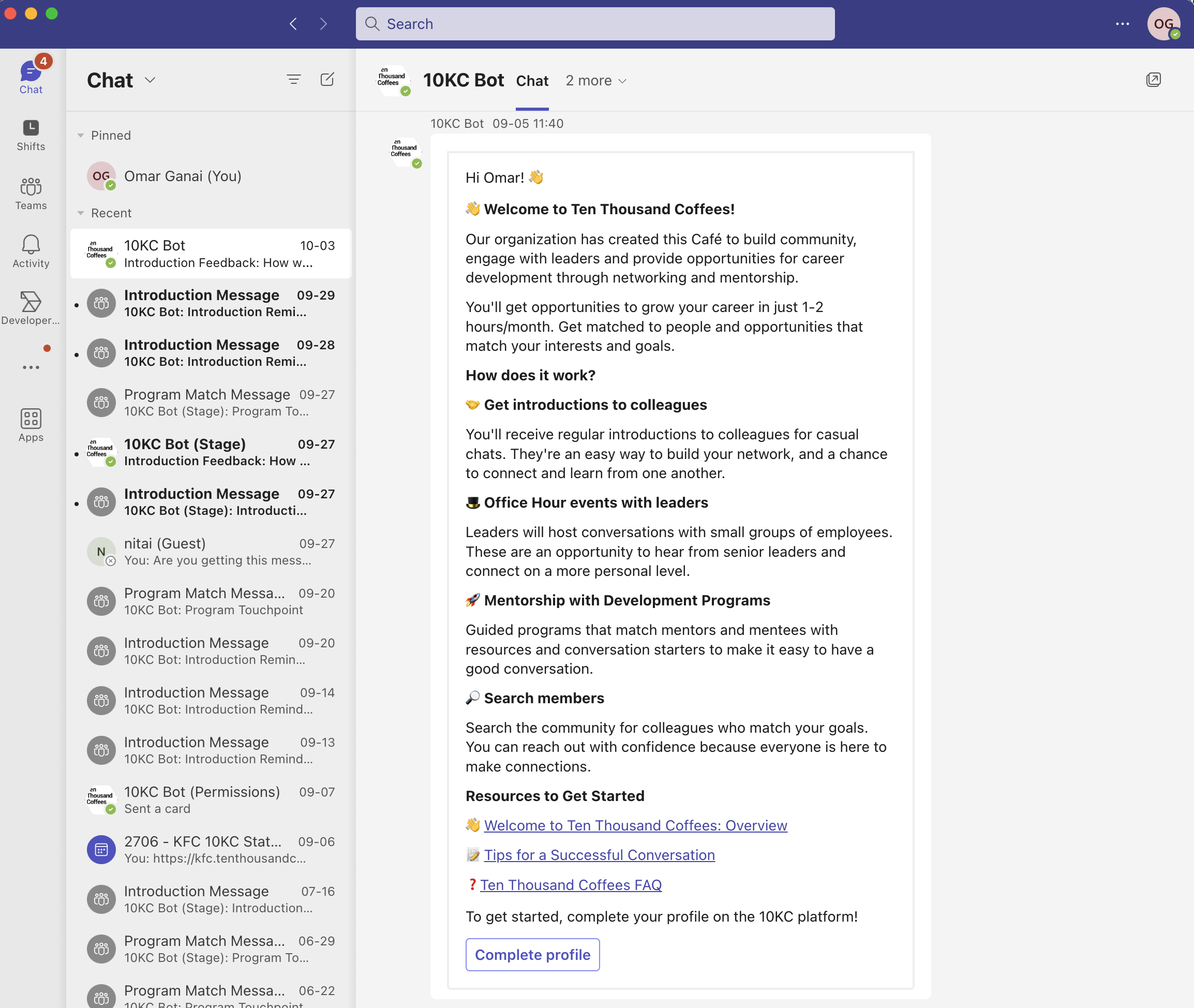Open Introduction Message chat from 09-29

[x=210, y=303]
